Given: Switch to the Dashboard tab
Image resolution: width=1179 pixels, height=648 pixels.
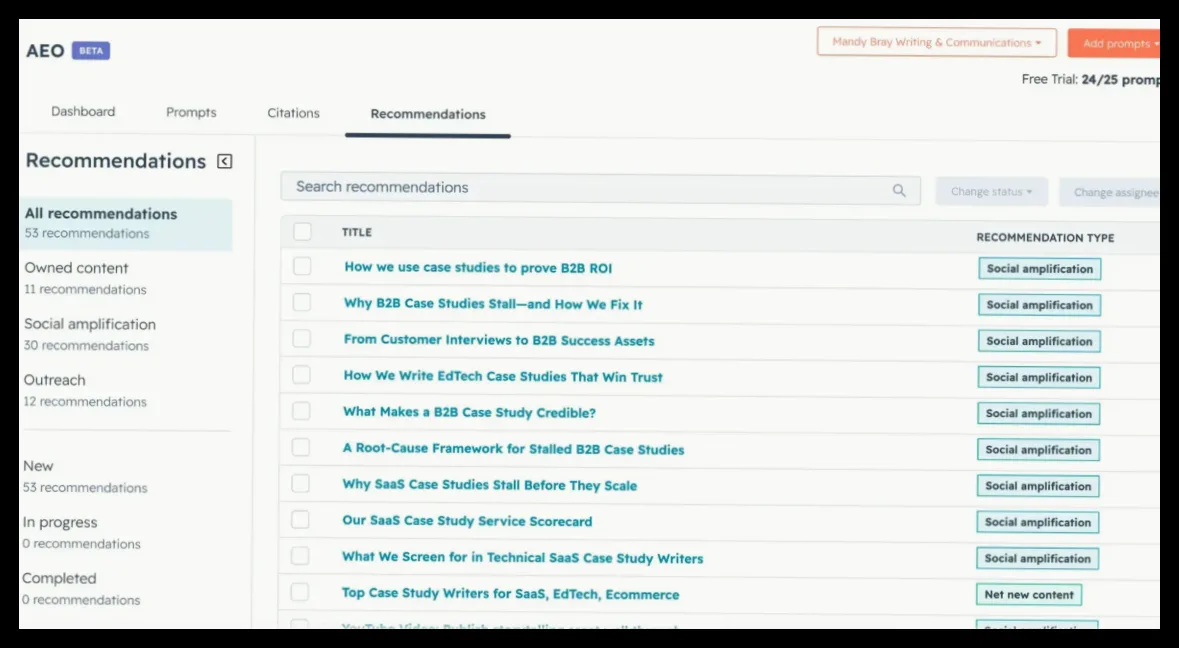Looking at the screenshot, I should pyautogui.click(x=83, y=111).
